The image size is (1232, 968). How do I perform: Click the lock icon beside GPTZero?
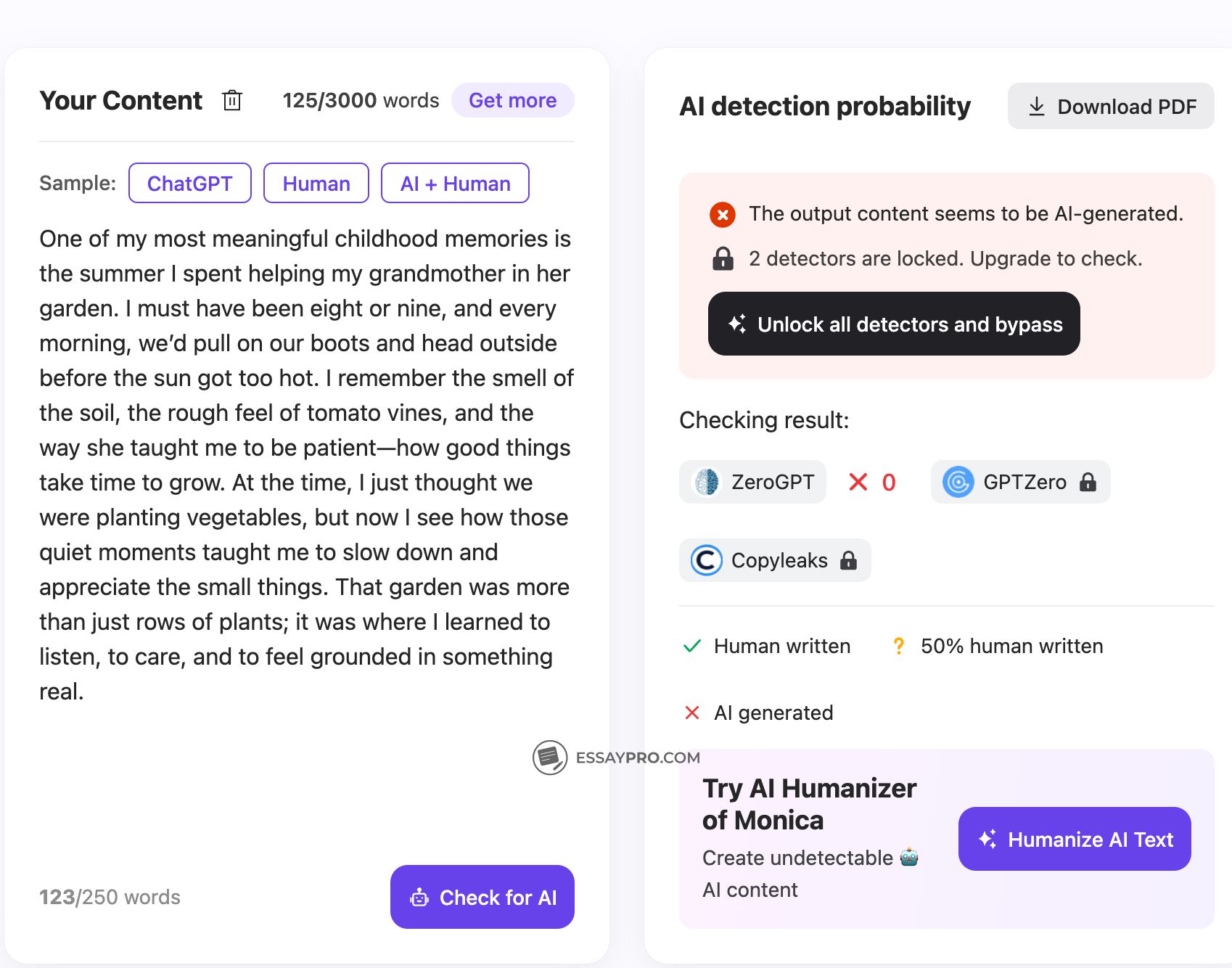(x=1088, y=482)
